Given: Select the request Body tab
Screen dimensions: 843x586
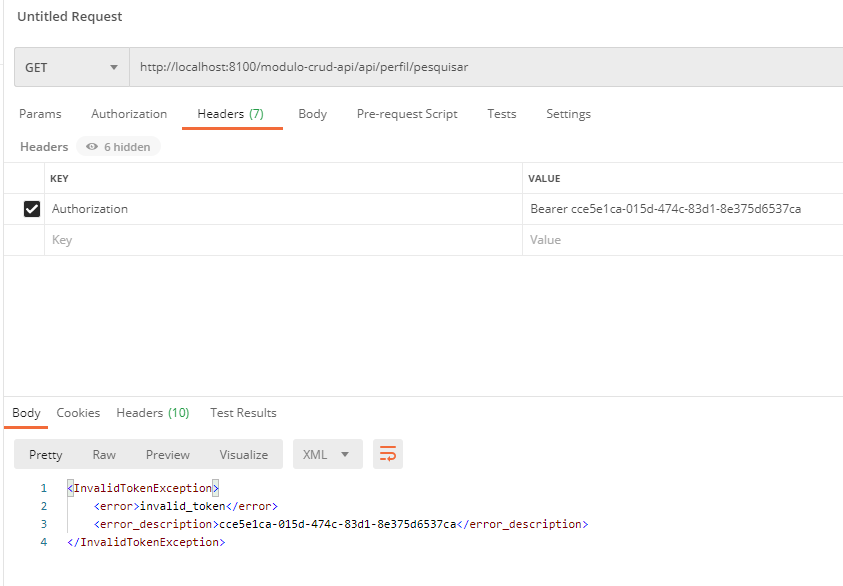Looking at the screenshot, I should [x=312, y=114].
